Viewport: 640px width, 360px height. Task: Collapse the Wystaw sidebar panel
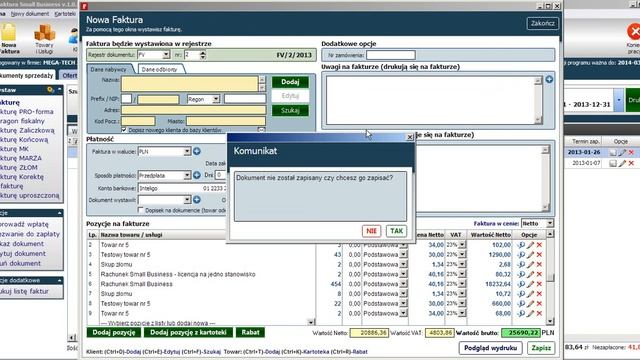click(x=60, y=90)
